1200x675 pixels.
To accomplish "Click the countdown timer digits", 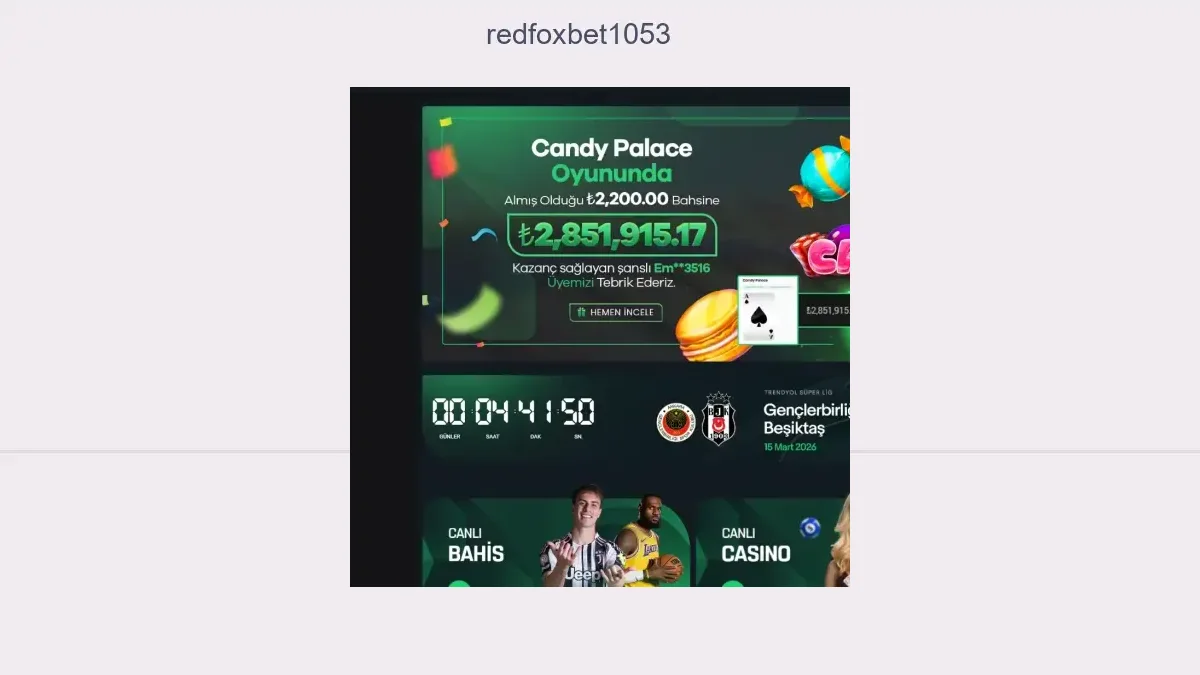I will click(513, 411).
